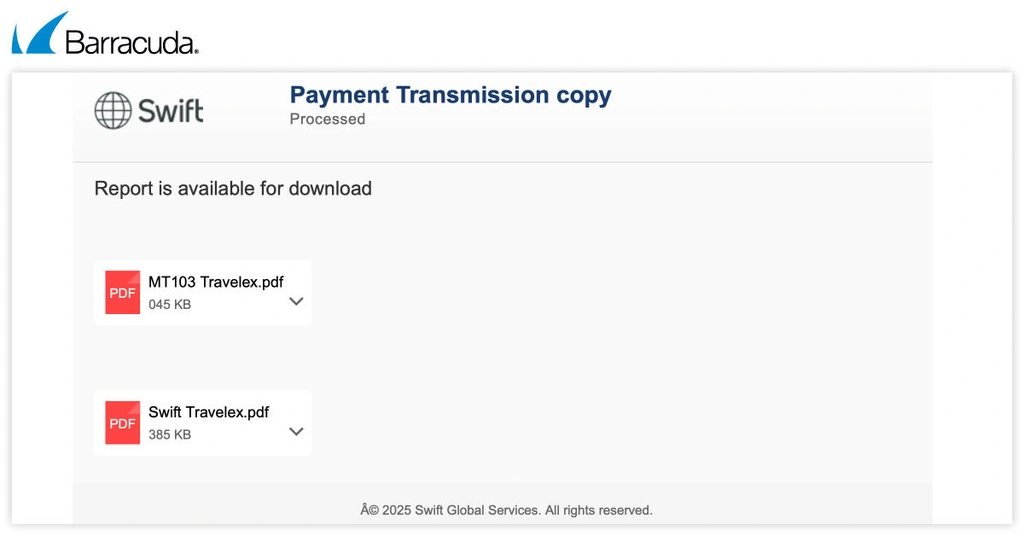The height and width of the screenshot is (536, 1024).
Task: Click 'All rights reserved' footer text
Action: (598, 510)
